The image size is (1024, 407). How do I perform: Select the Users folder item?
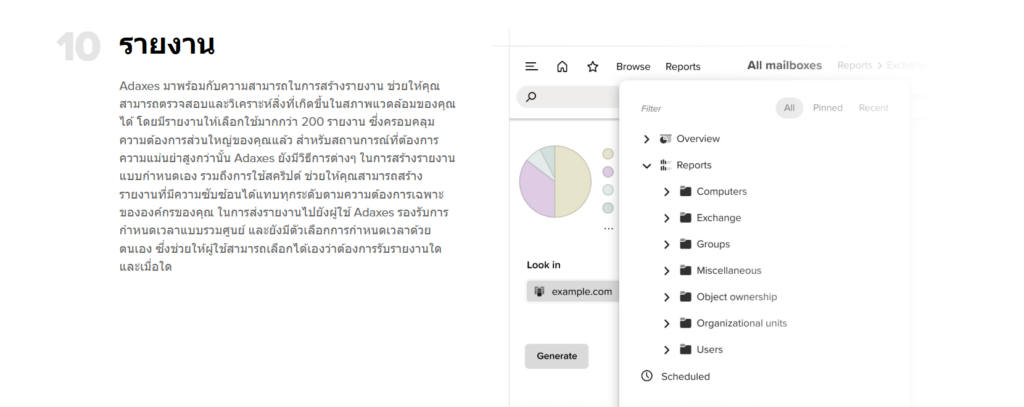click(x=709, y=349)
